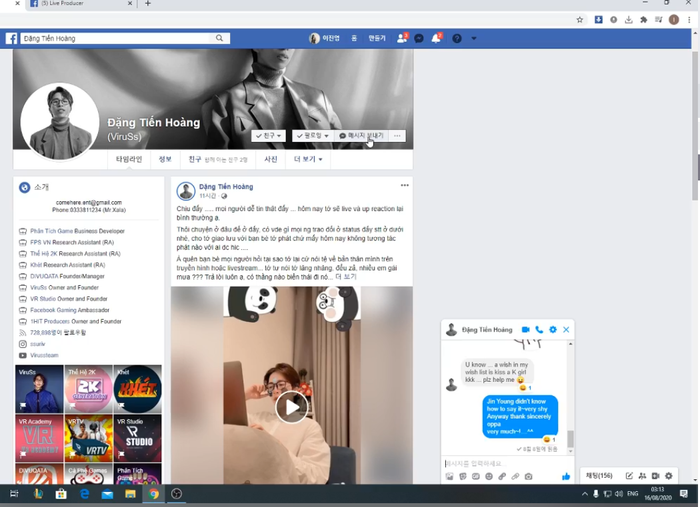700x507 pixels.
Task: Open chat settings gear in the chat header
Action: (553, 330)
